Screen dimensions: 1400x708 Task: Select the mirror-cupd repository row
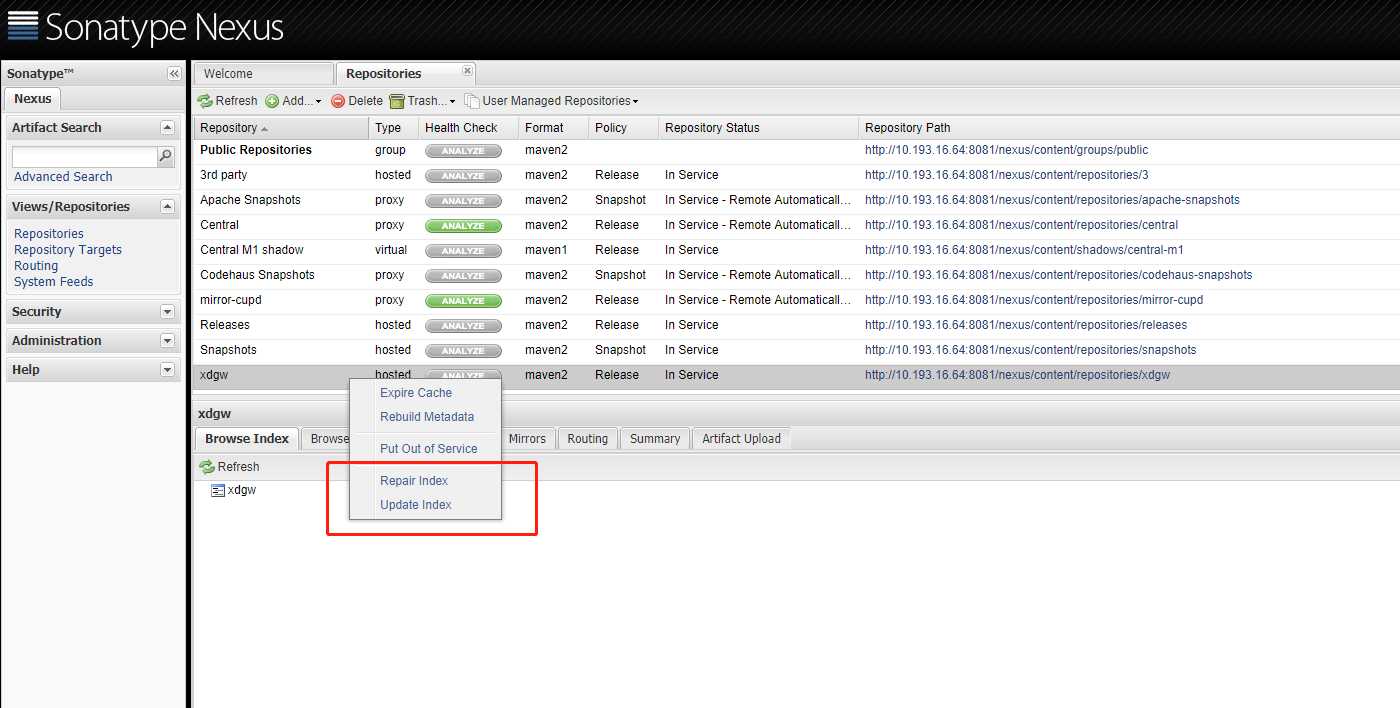click(x=796, y=300)
